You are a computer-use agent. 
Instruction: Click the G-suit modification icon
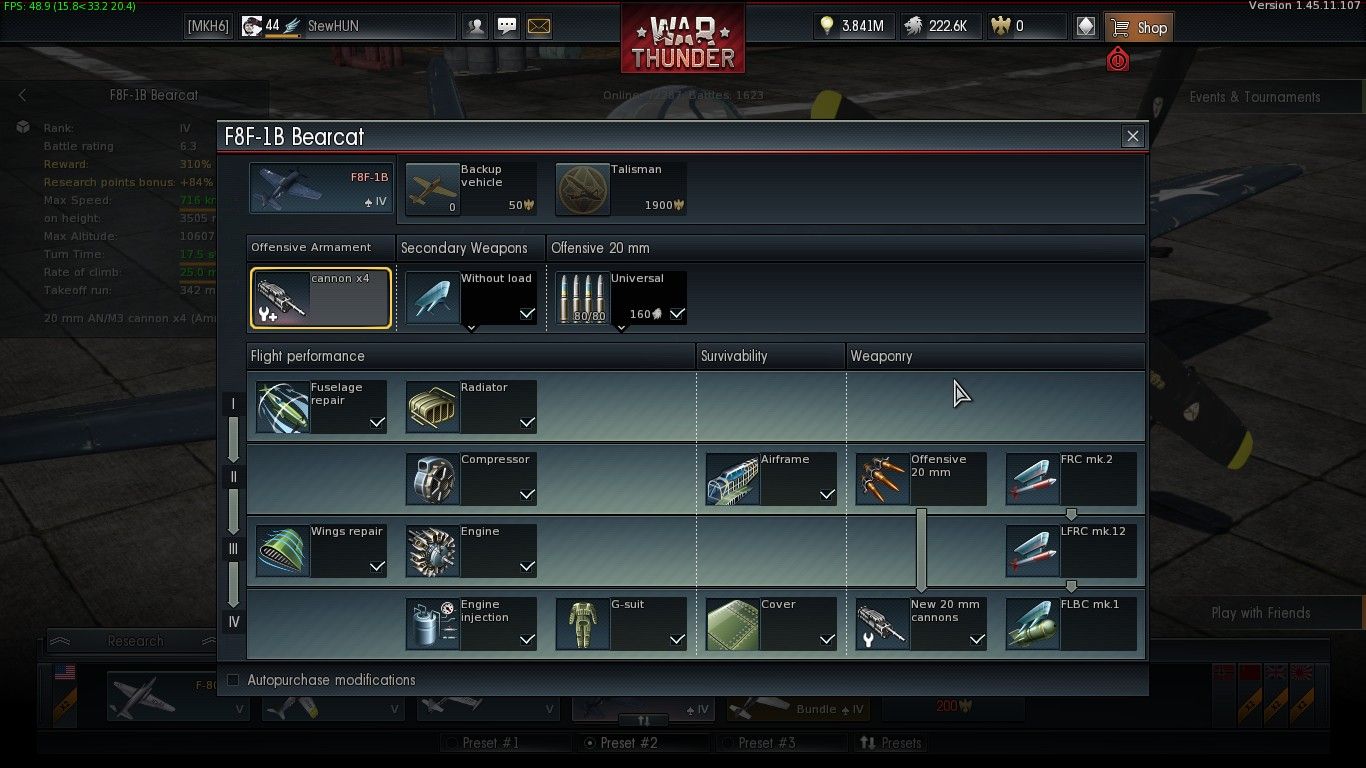[582, 624]
